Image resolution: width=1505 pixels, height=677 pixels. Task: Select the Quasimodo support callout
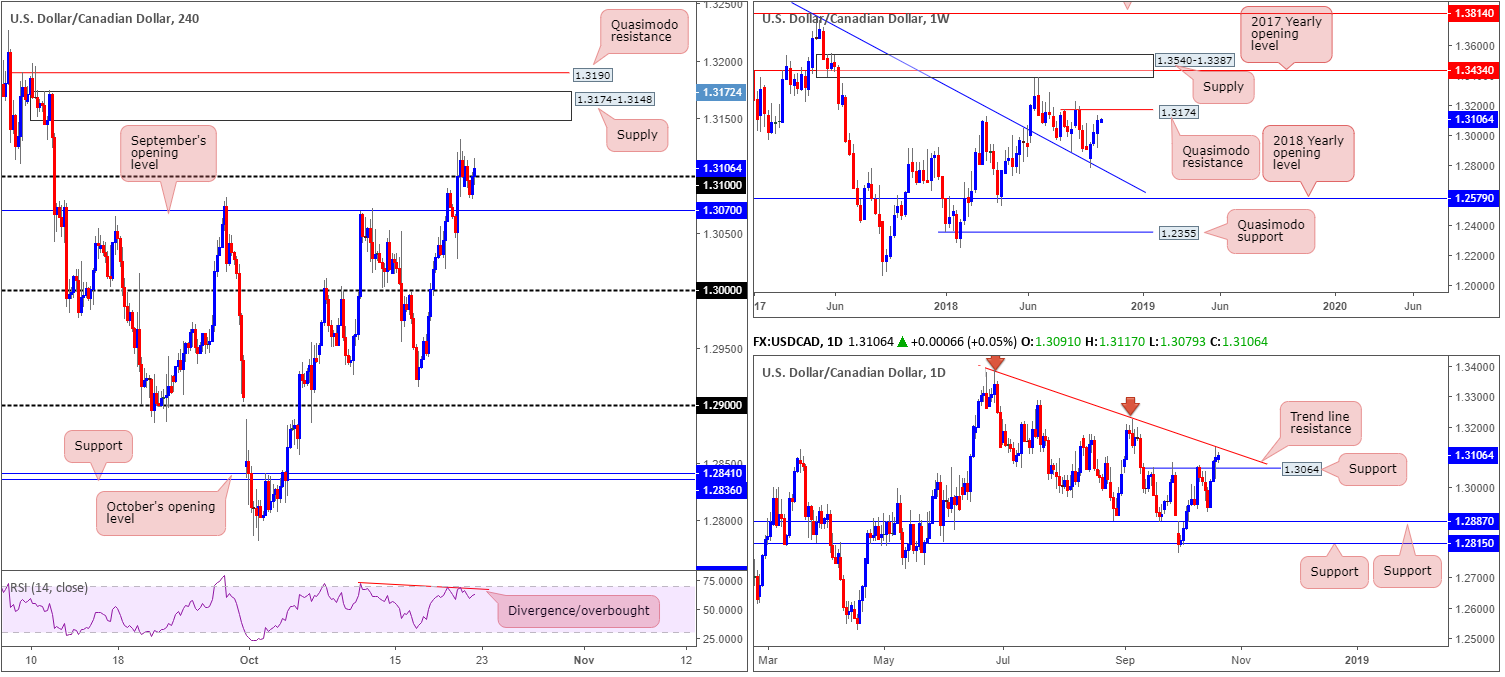click(1273, 231)
